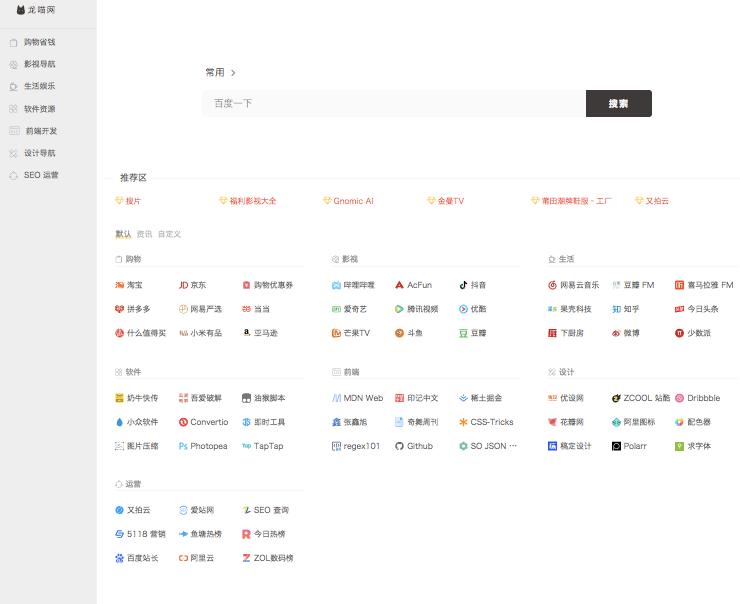Click the 前端开发 sidebar icon
This screenshot has width=740, height=604.
pyautogui.click(x=14, y=131)
